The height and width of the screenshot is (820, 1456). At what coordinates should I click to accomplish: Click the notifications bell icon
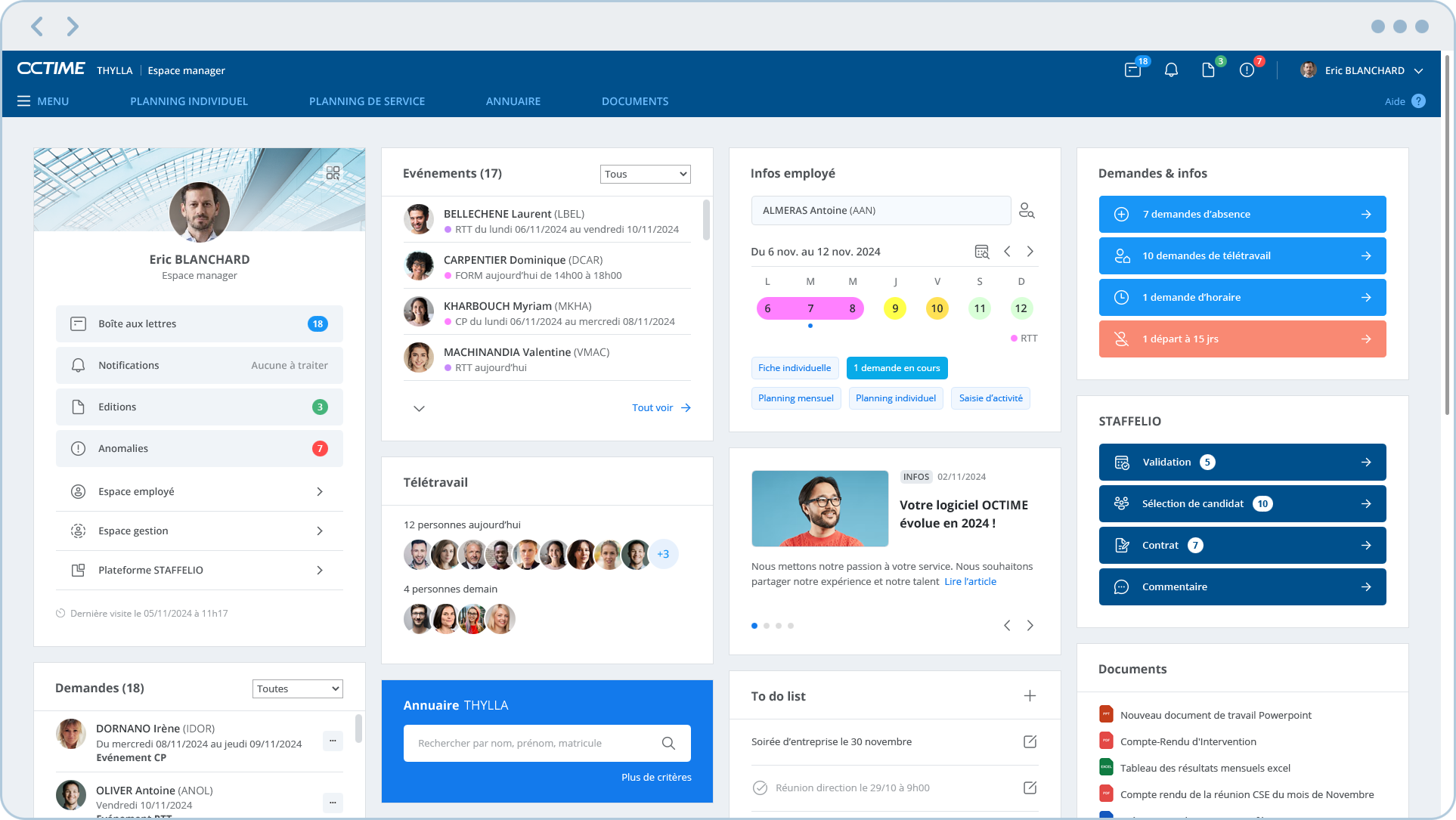(1171, 70)
